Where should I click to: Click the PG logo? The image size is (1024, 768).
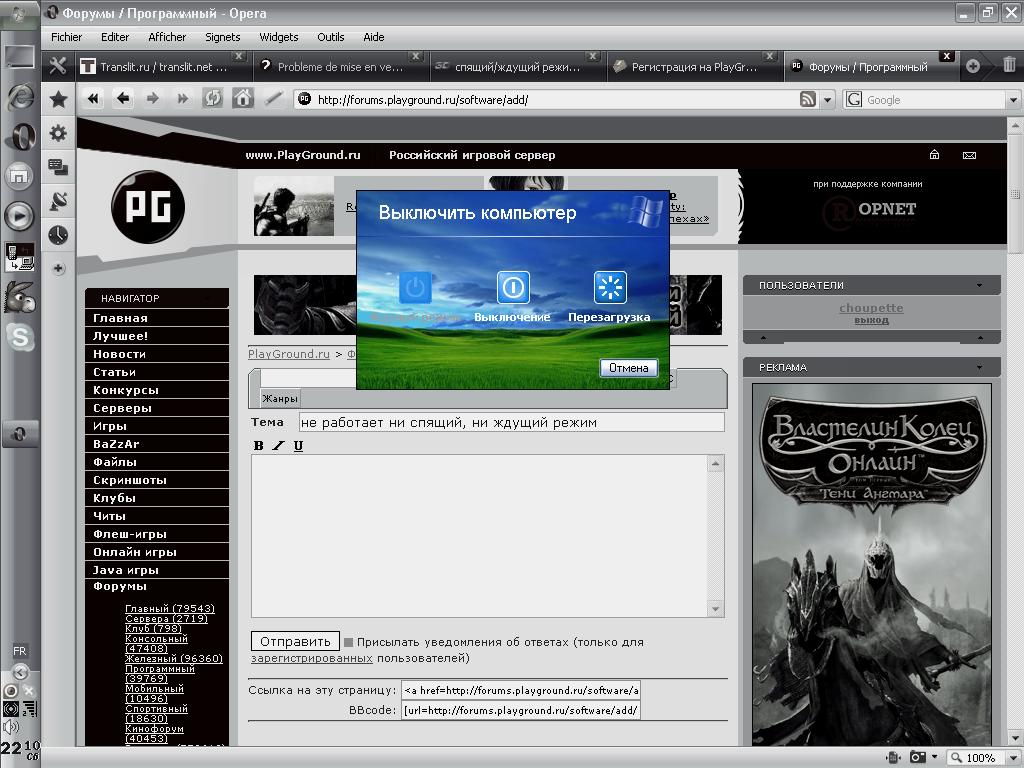148,207
